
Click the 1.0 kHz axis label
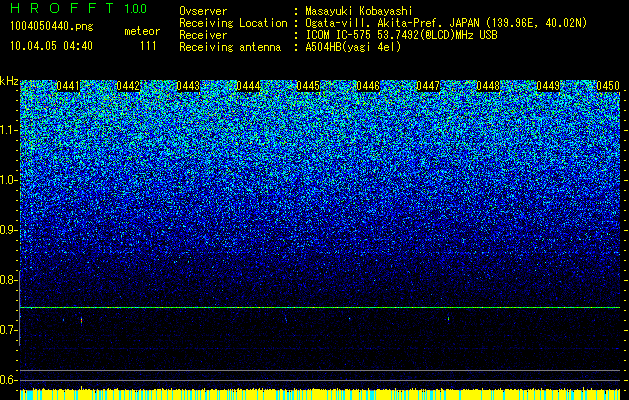tap(8, 181)
